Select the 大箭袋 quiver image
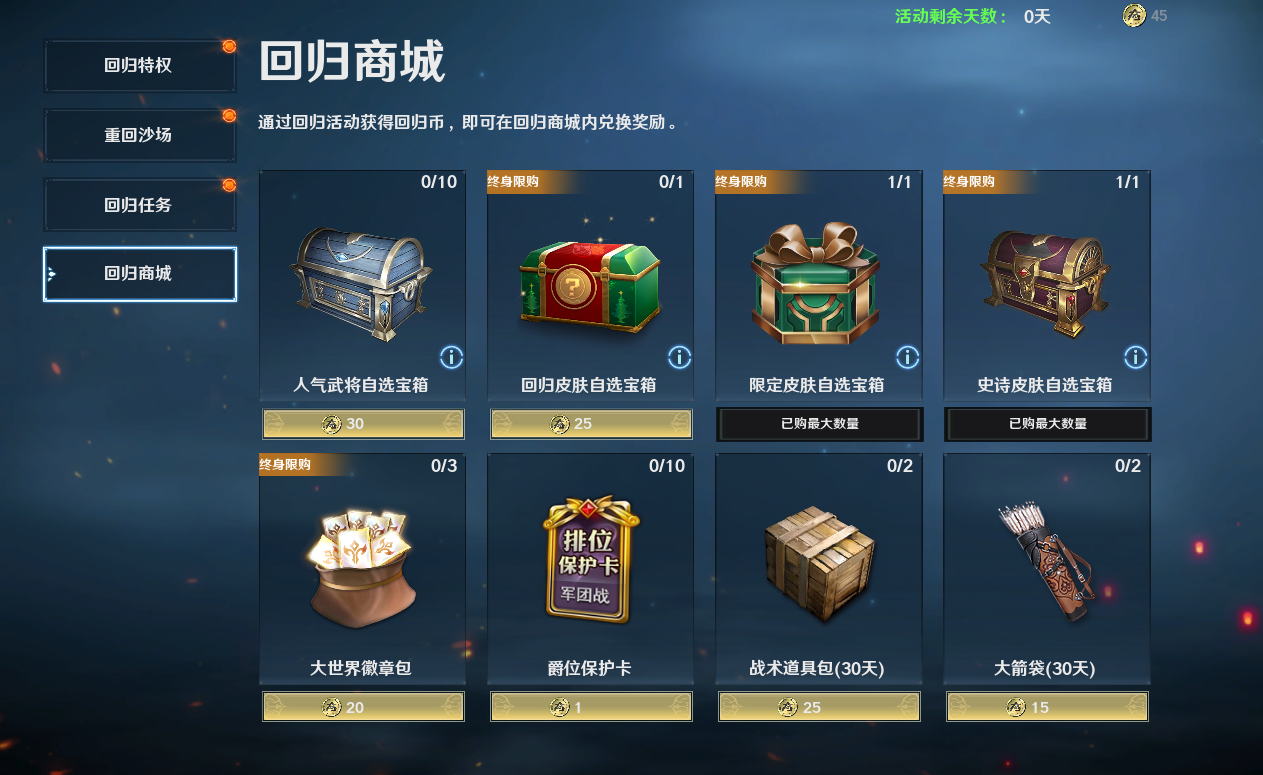The image size is (1263, 775). pyautogui.click(x=1044, y=560)
